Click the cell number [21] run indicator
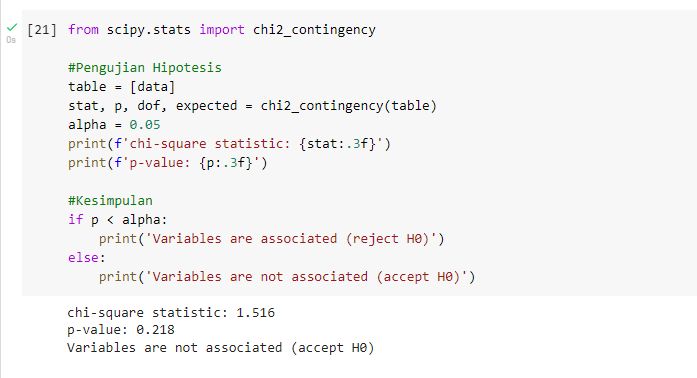697x378 pixels. [x=42, y=30]
